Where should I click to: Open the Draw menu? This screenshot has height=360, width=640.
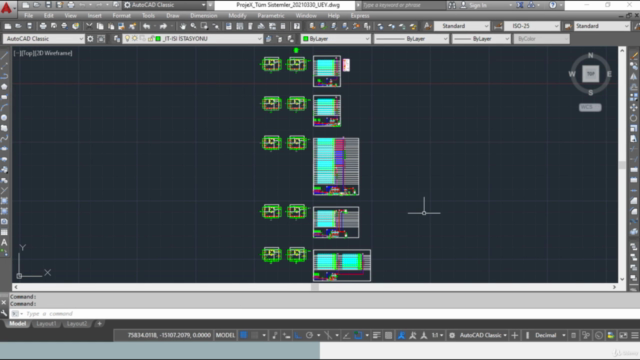click(x=173, y=16)
